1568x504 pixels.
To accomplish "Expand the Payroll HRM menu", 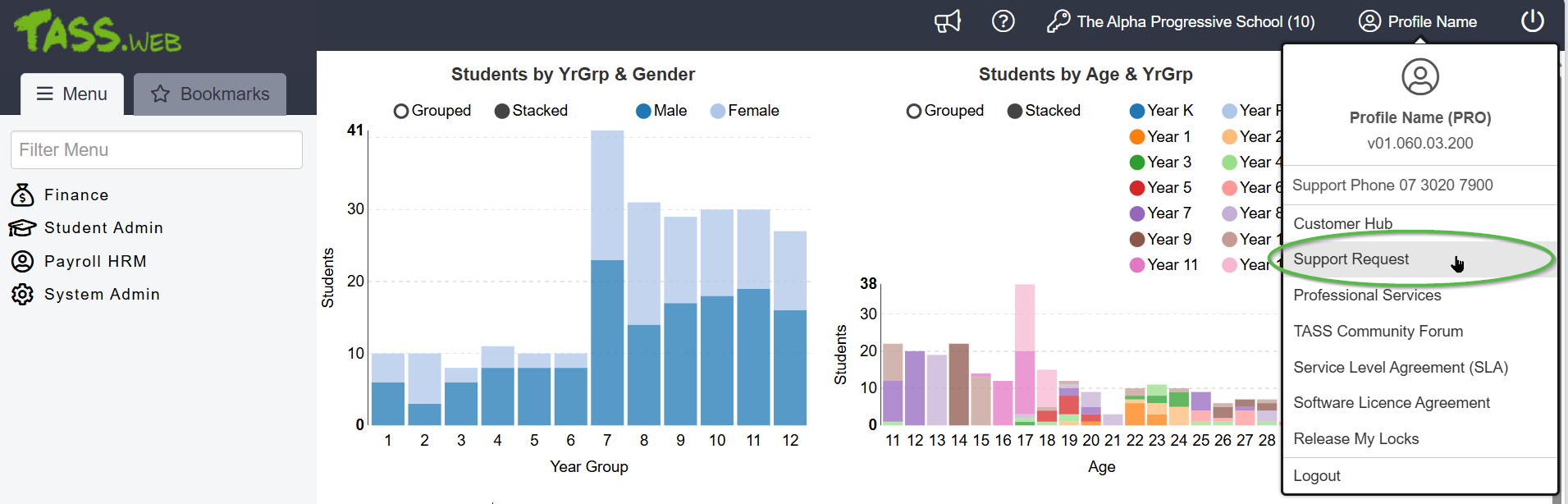I will 95,262.
